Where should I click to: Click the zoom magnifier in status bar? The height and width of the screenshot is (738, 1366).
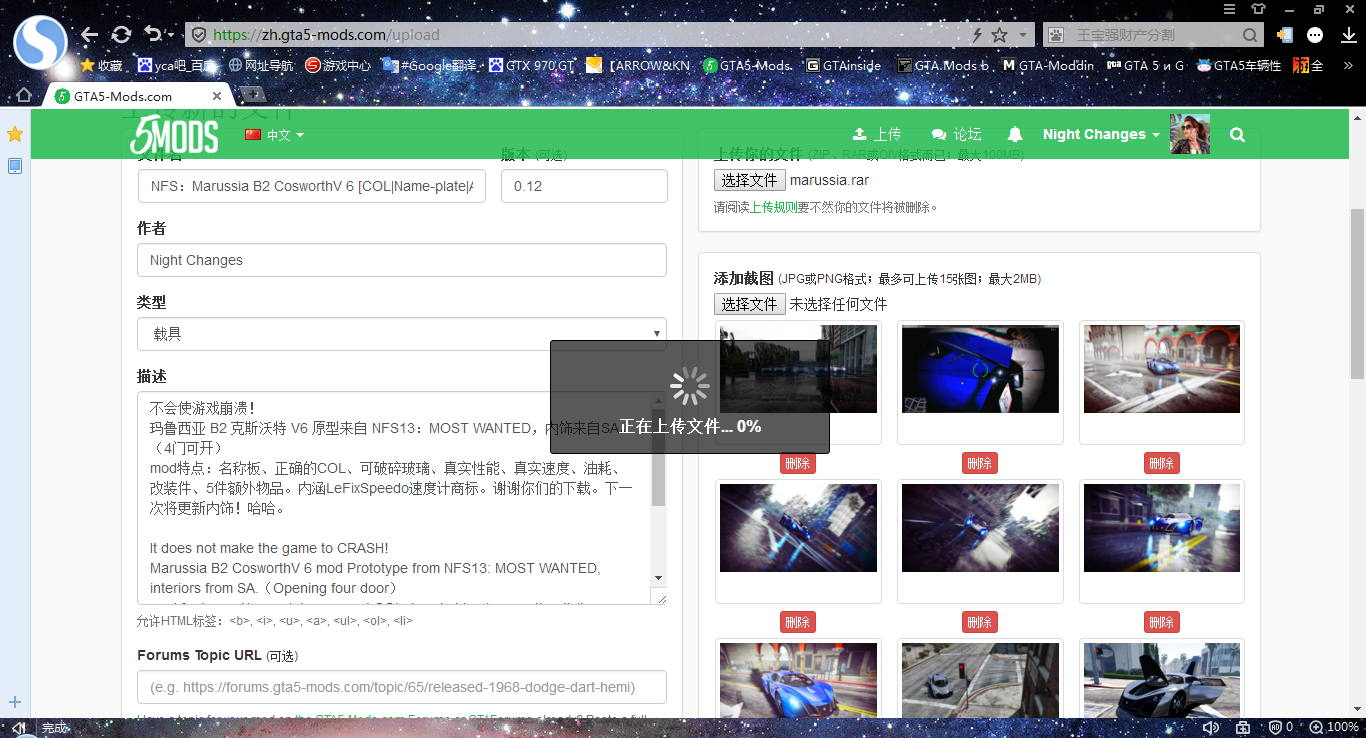[1318, 727]
